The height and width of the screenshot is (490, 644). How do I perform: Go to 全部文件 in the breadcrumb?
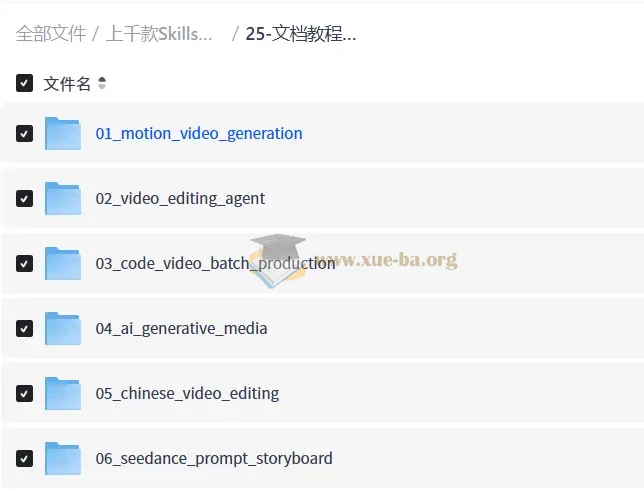(51, 34)
